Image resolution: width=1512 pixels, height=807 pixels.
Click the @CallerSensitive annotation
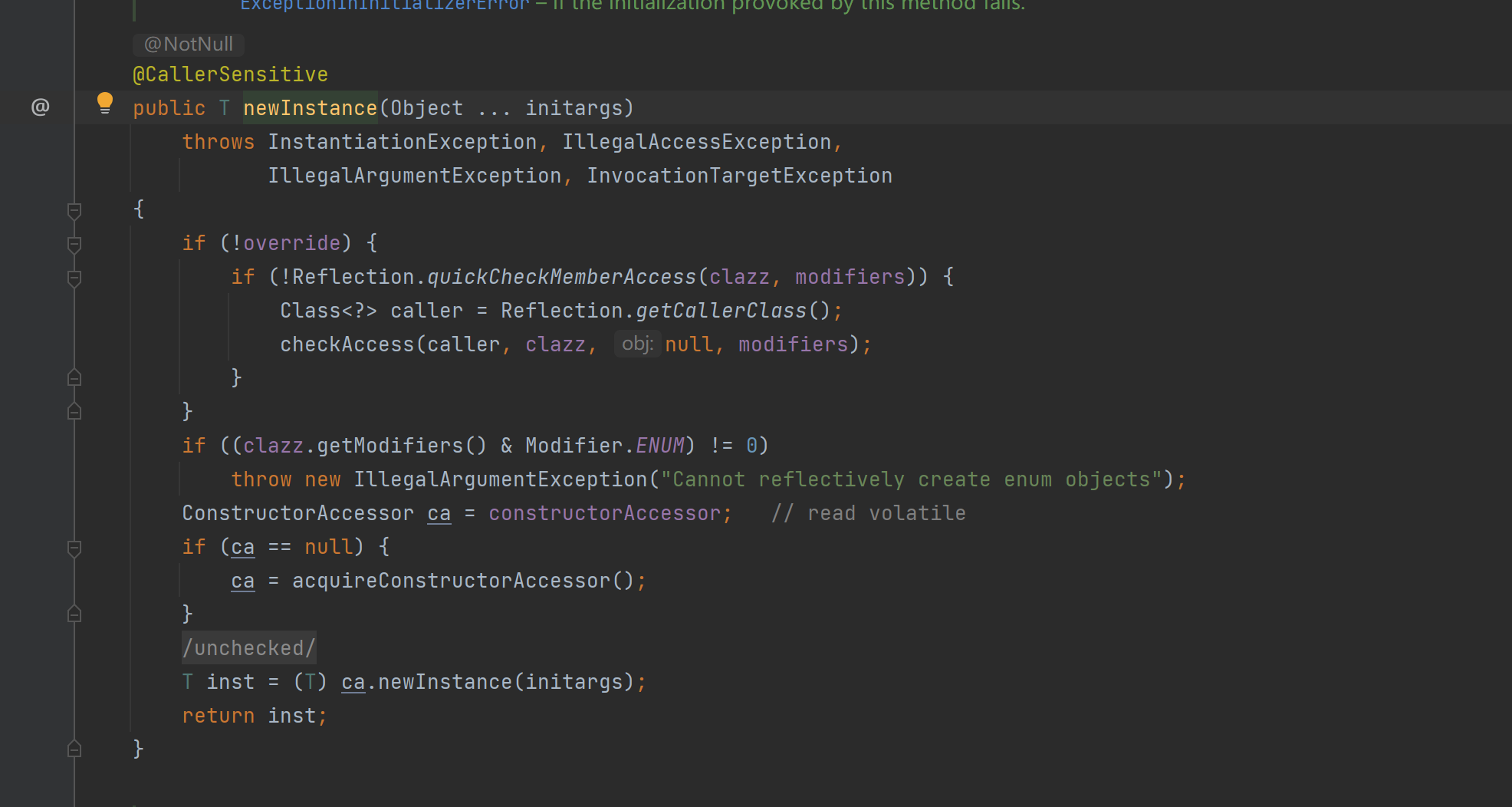[x=231, y=74]
